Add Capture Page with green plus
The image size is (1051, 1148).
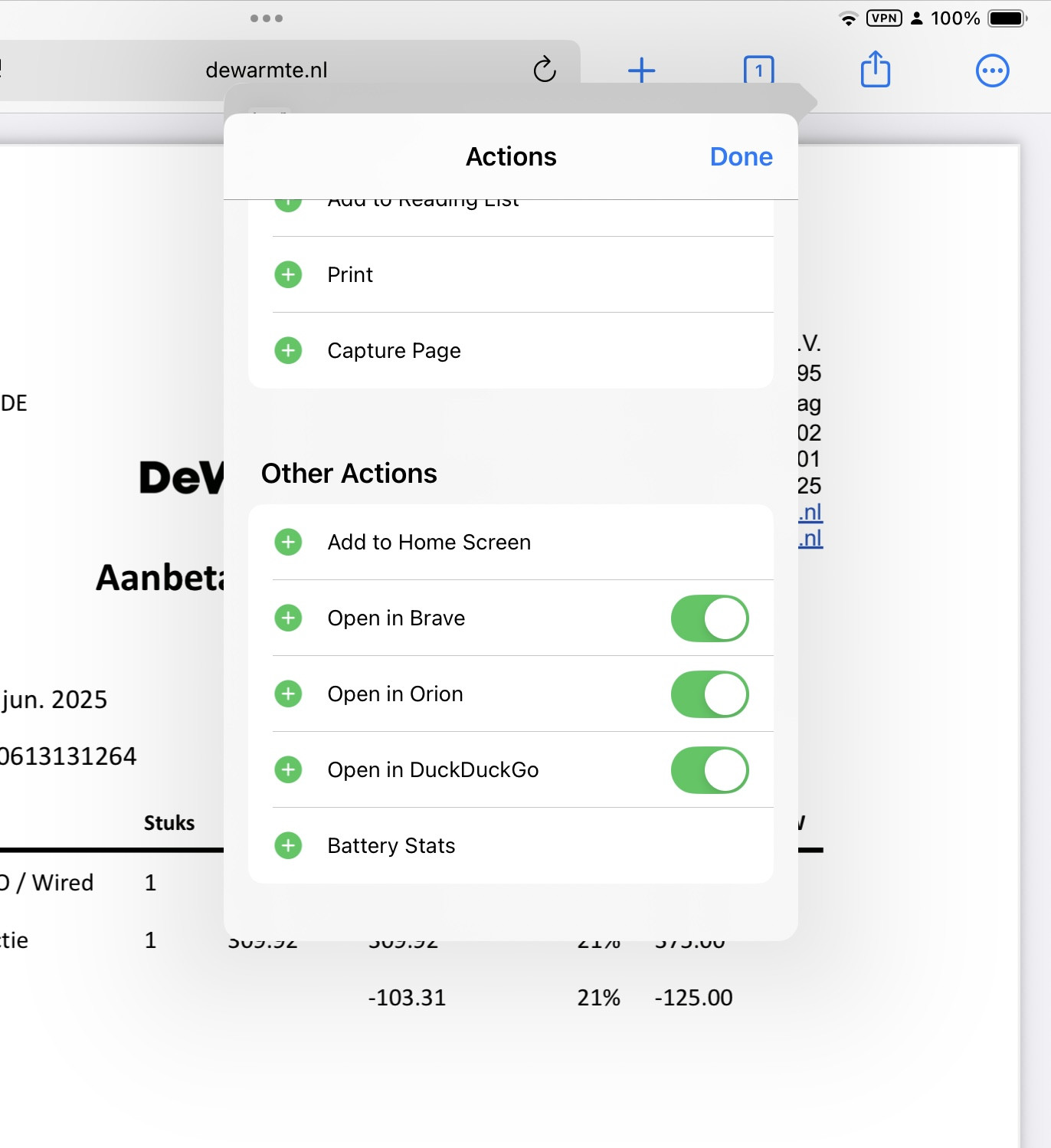click(289, 350)
